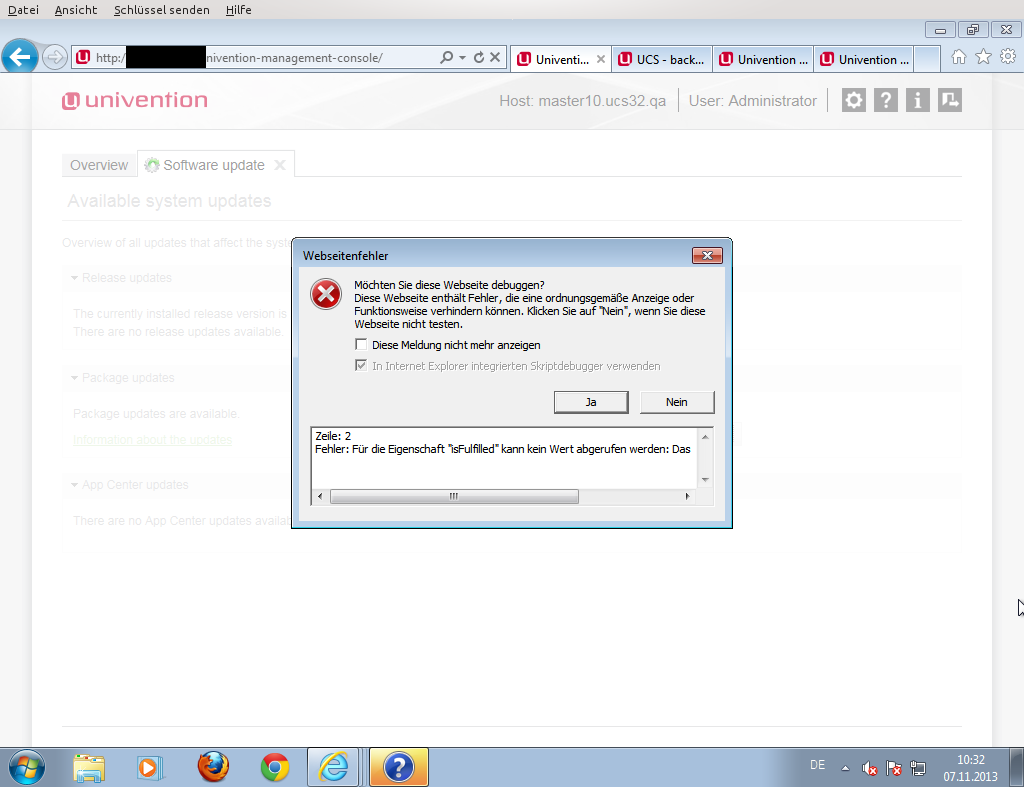Click the refresh icon in address bar
The width and height of the screenshot is (1024, 787).
[478, 58]
